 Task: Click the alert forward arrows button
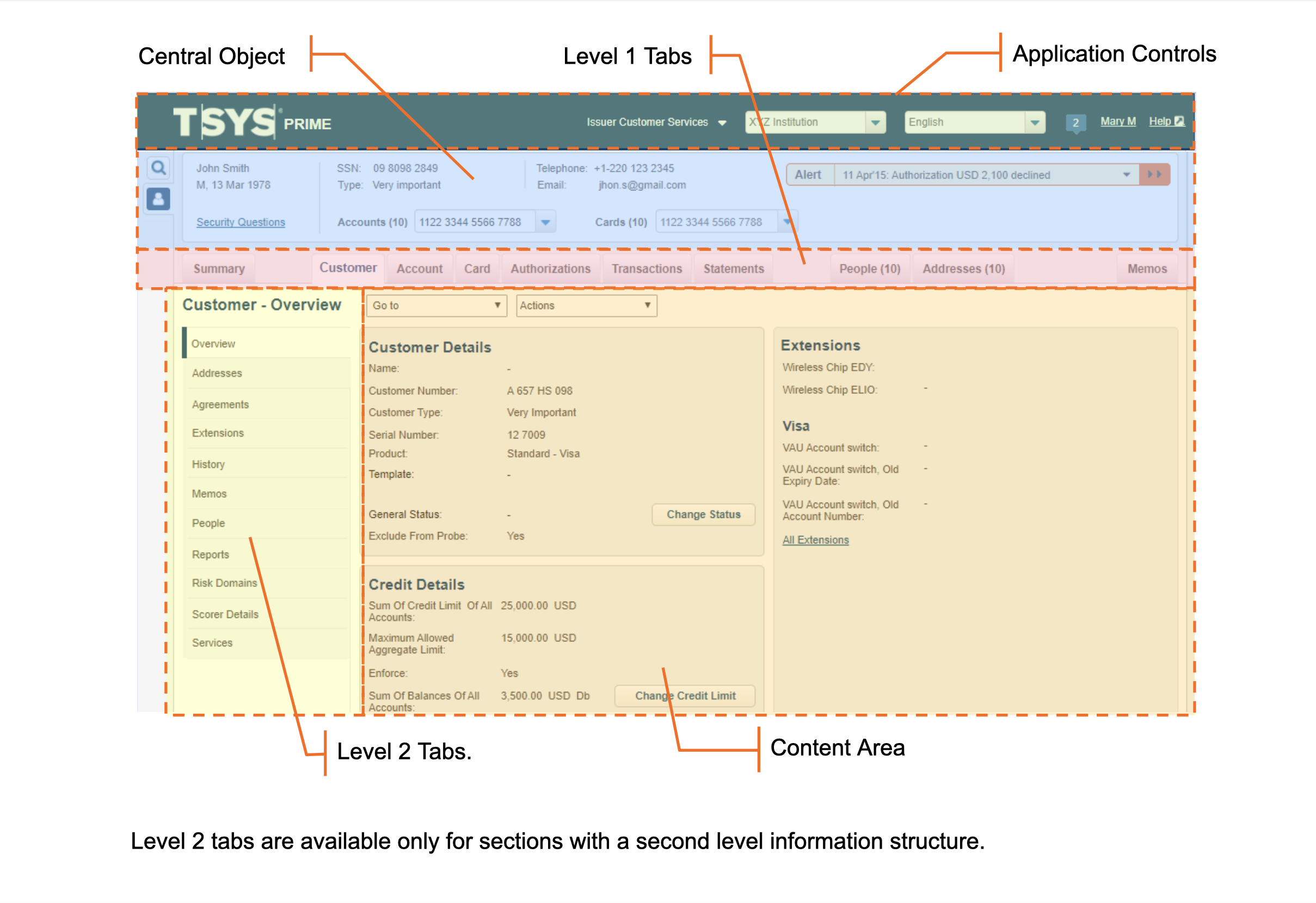click(1154, 175)
